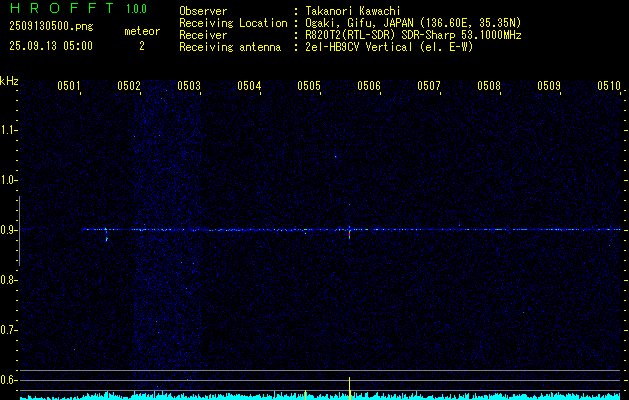Click the 0.7 kHz frequency label
This screenshot has height=400, width=629.
[8, 330]
